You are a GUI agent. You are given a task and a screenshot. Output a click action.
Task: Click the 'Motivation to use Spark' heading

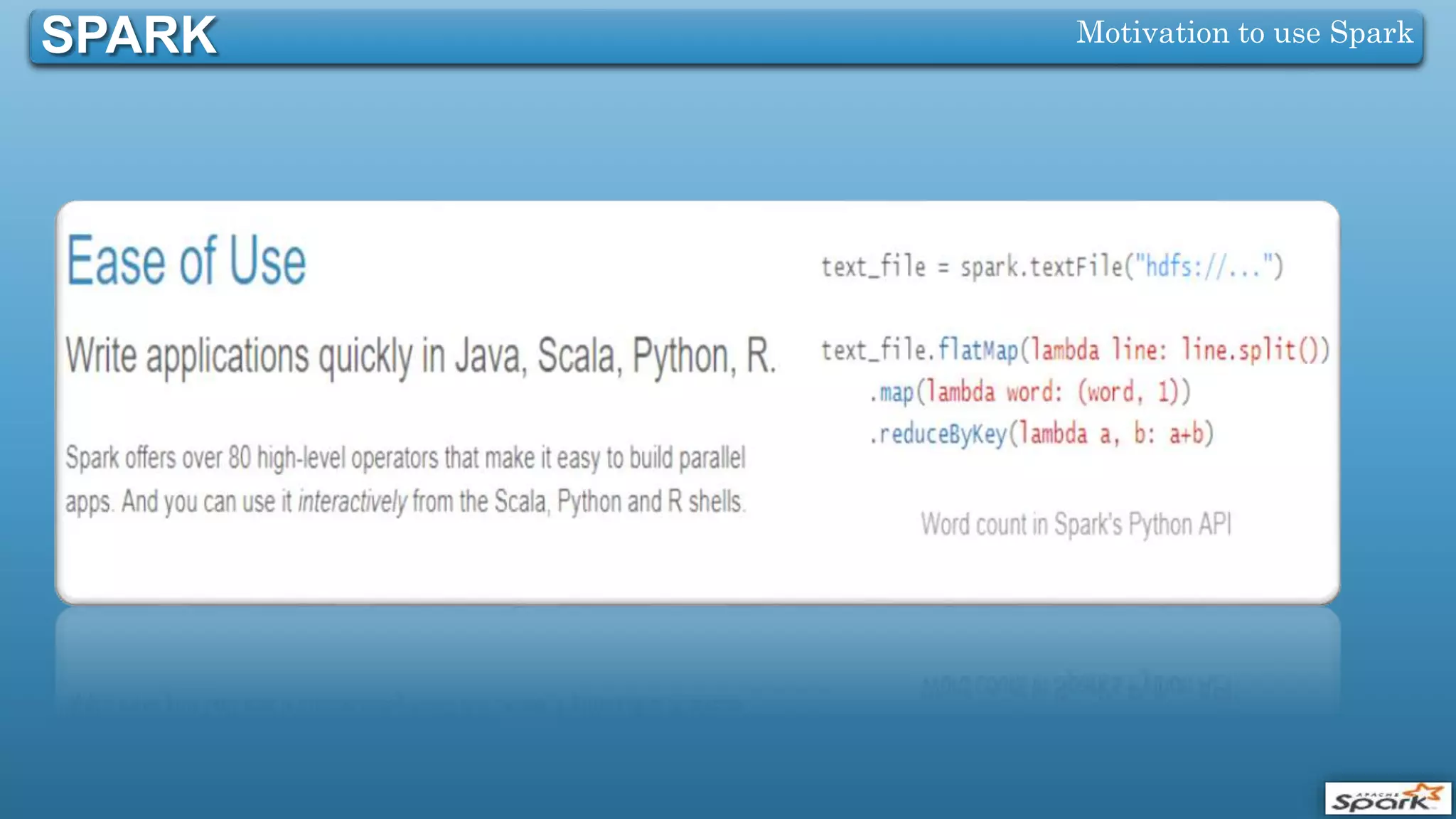point(1244,32)
